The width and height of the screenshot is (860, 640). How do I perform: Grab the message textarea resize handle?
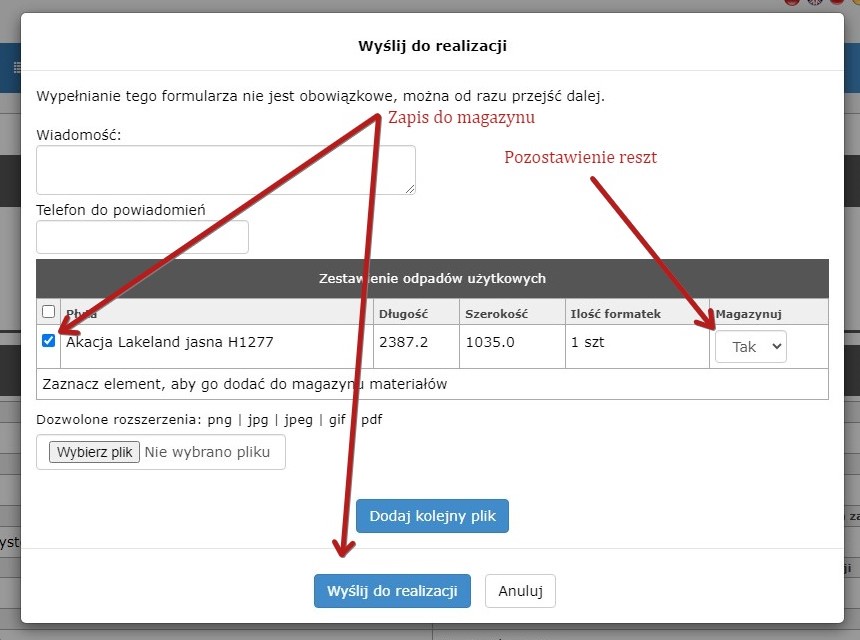410,189
